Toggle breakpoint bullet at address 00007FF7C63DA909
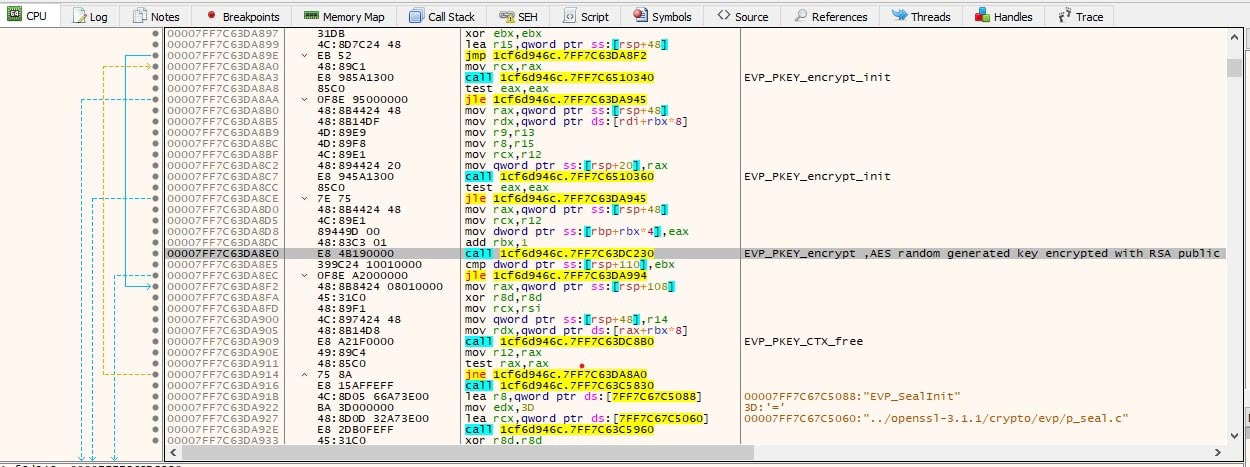This screenshot has height=467, width=1250. pyautogui.click(x=155, y=341)
